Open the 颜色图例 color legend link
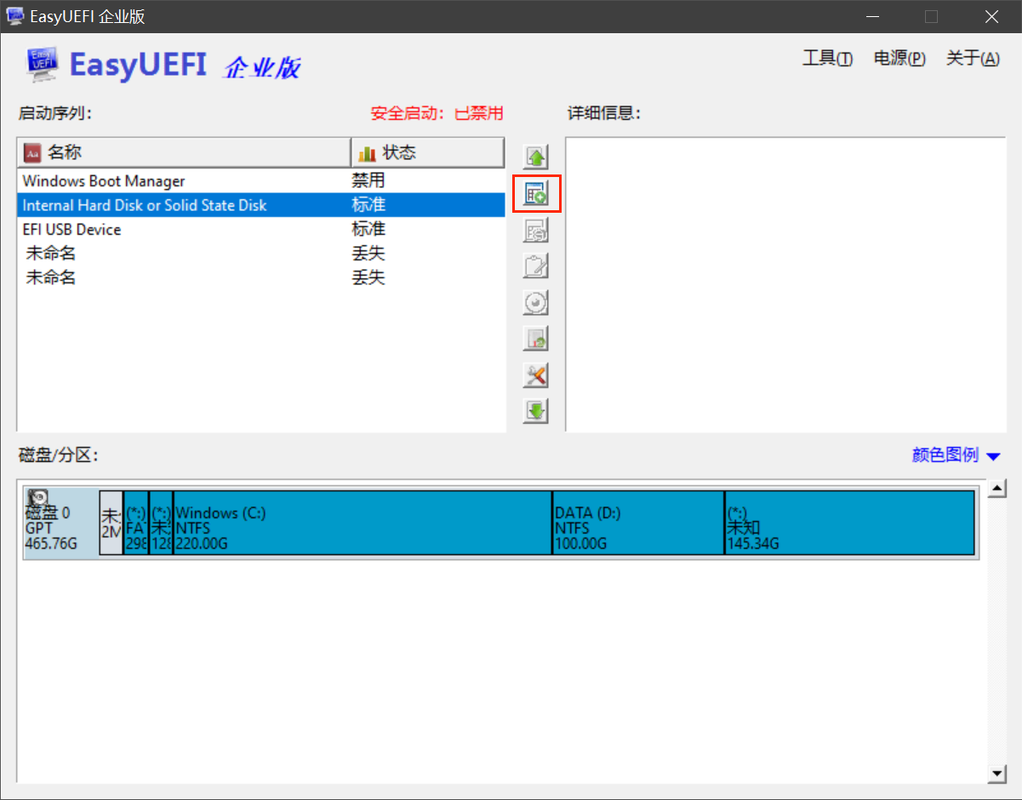Screen dimensions: 1022x800 coord(945,454)
